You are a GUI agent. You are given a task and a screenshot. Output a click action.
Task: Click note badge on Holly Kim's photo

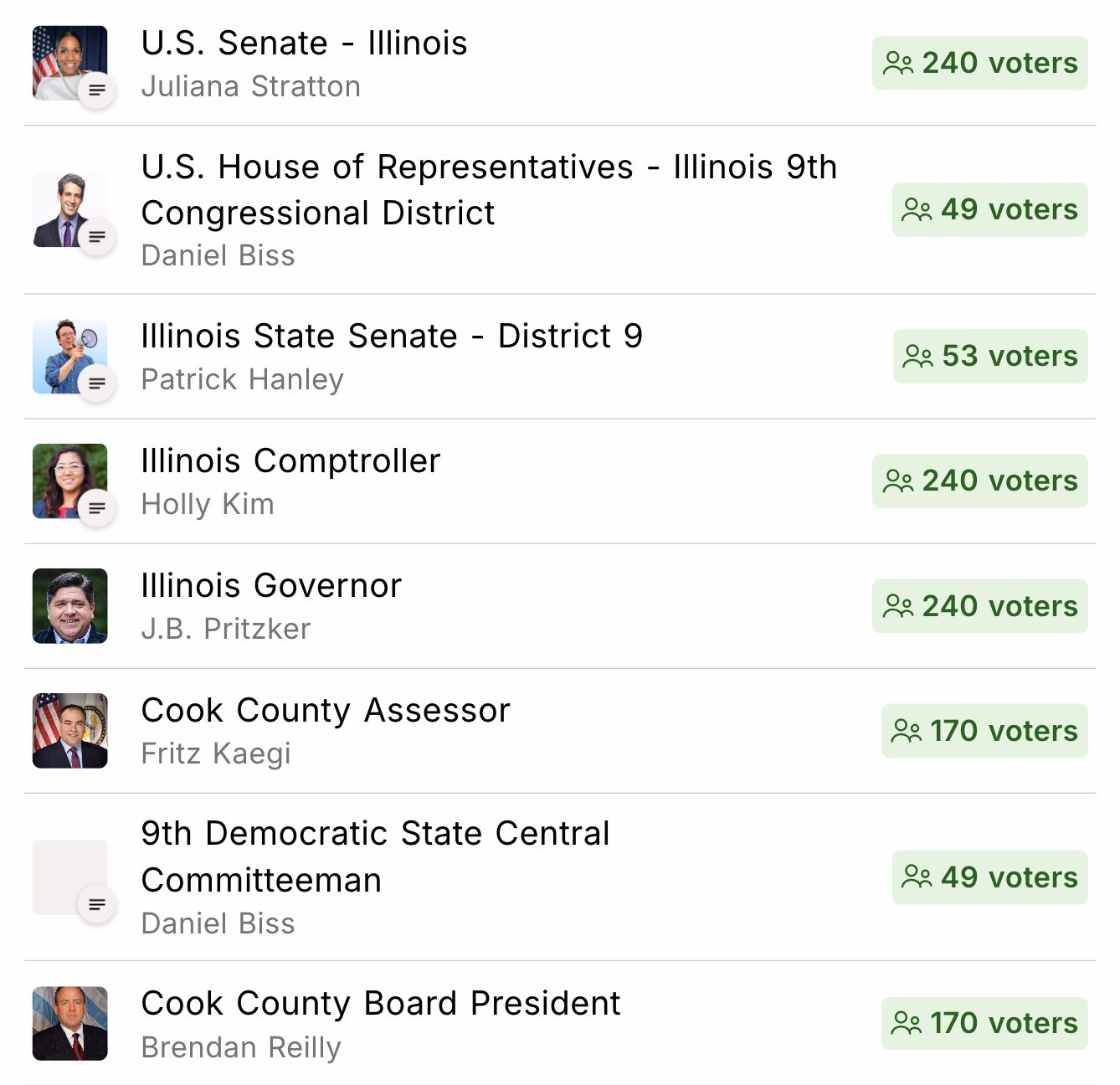(x=97, y=507)
